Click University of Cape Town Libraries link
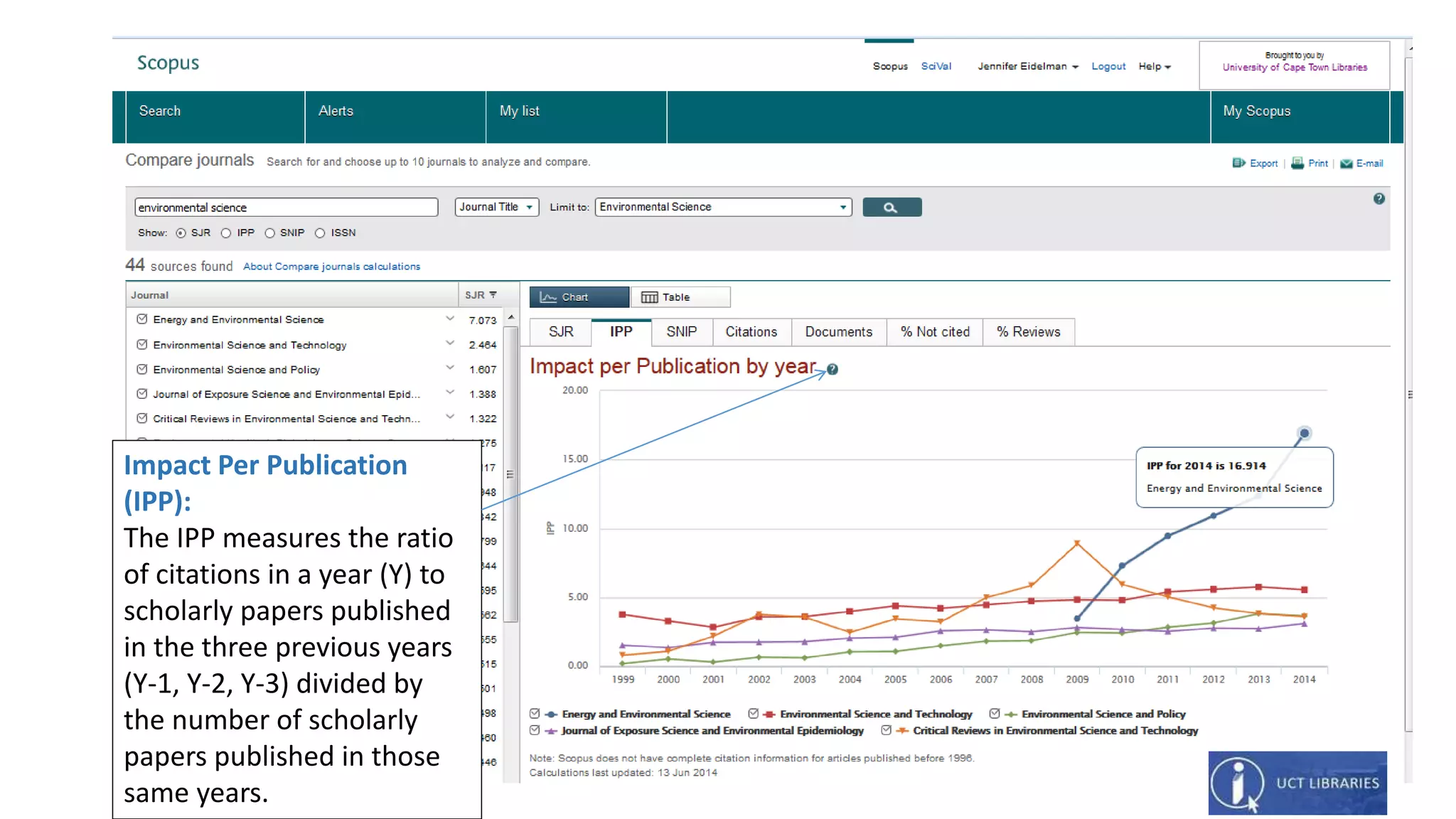The image size is (1456, 819). (x=1295, y=68)
